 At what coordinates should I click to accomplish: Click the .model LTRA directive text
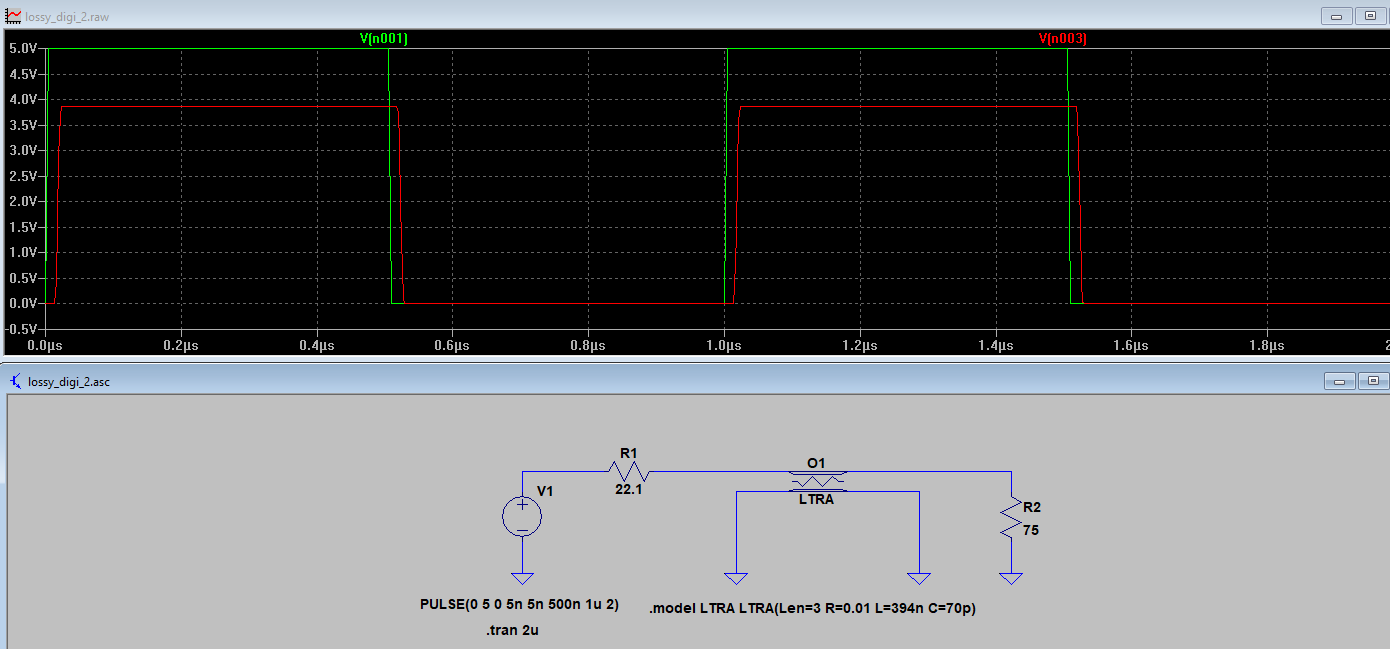coord(815,608)
